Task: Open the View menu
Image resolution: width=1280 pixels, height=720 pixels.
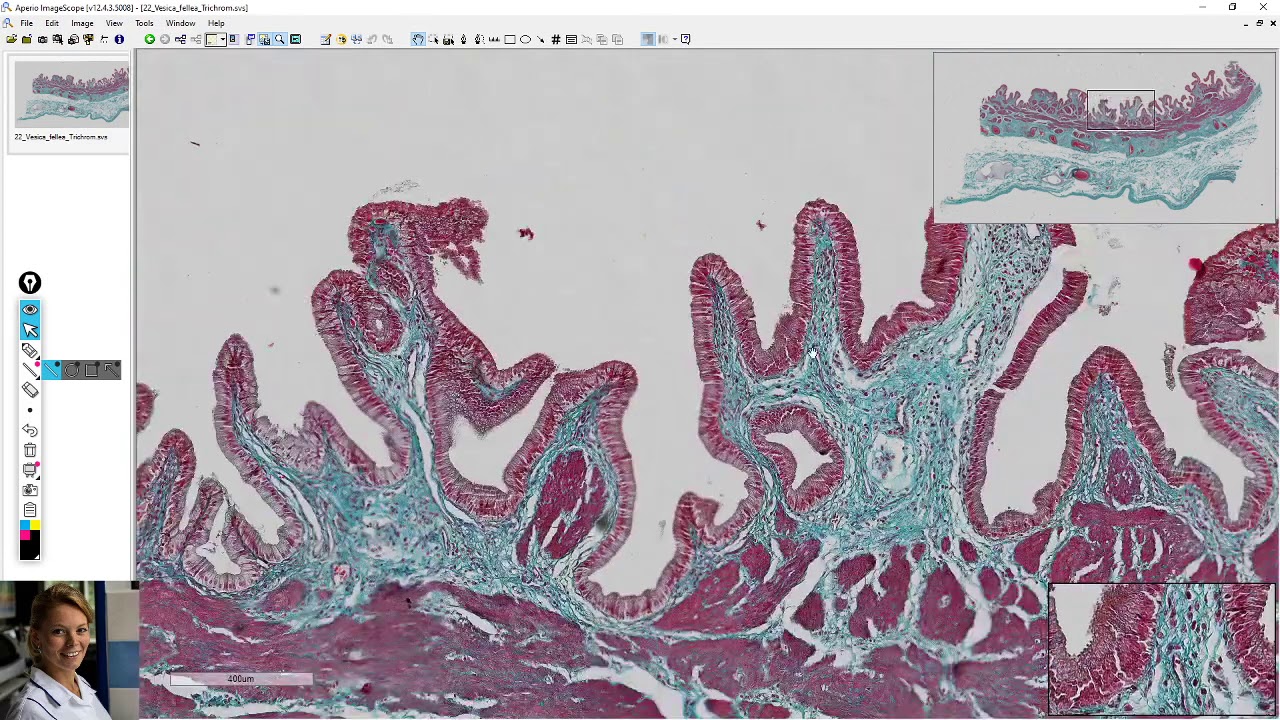Action: click(x=114, y=23)
